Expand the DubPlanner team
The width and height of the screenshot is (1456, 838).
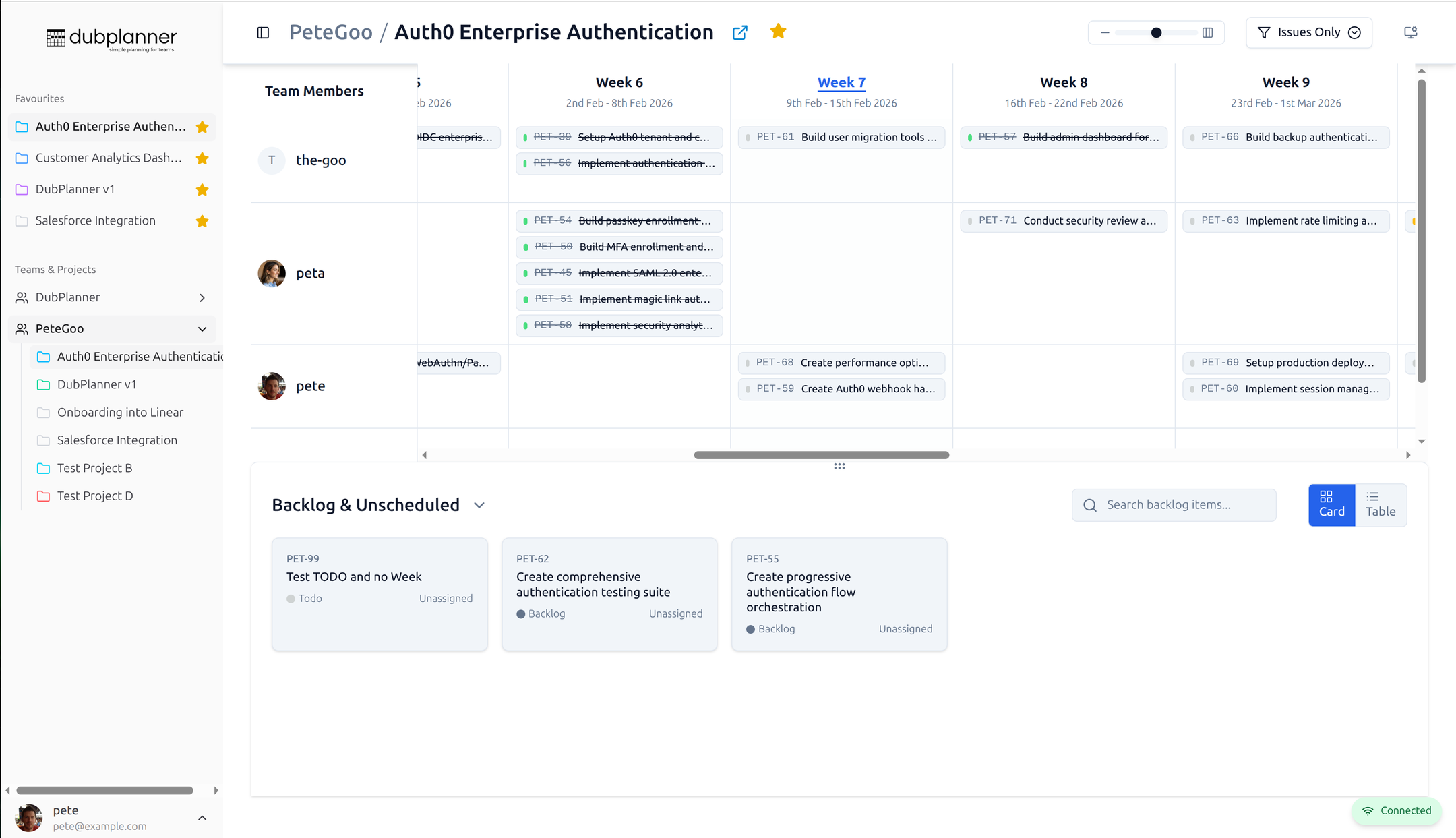202,297
